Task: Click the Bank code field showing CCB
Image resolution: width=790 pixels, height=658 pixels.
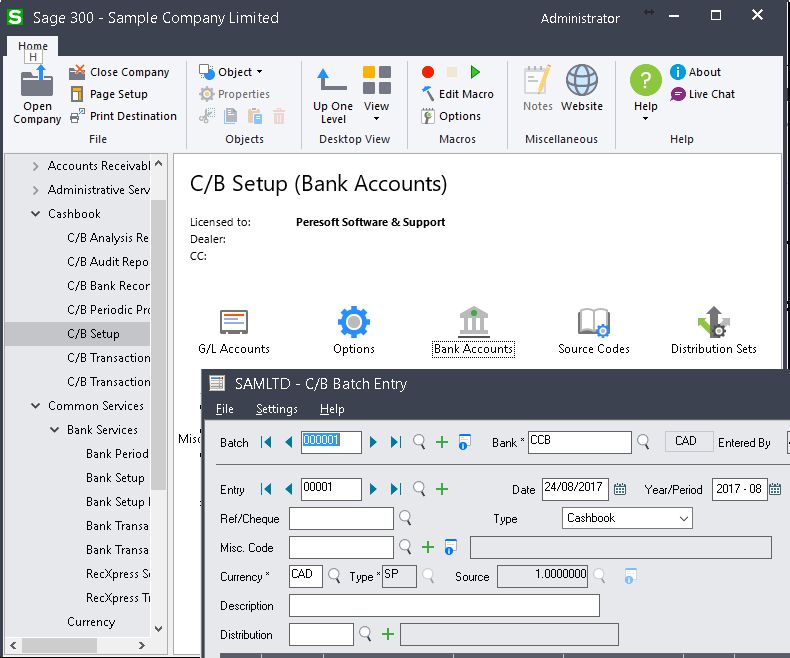Action: [579, 442]
